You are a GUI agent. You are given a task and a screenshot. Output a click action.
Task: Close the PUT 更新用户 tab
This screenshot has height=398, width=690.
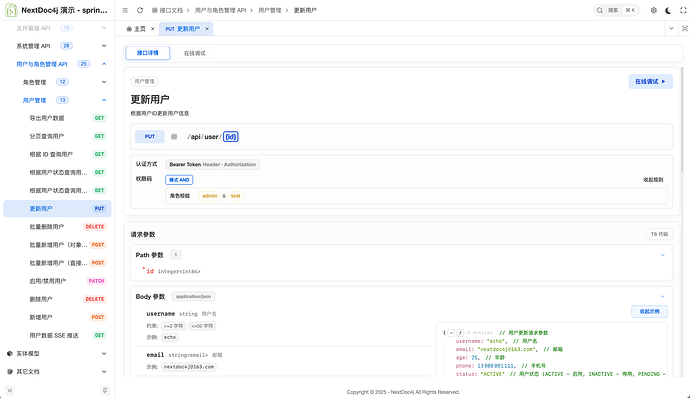click(x=207, y=29)
